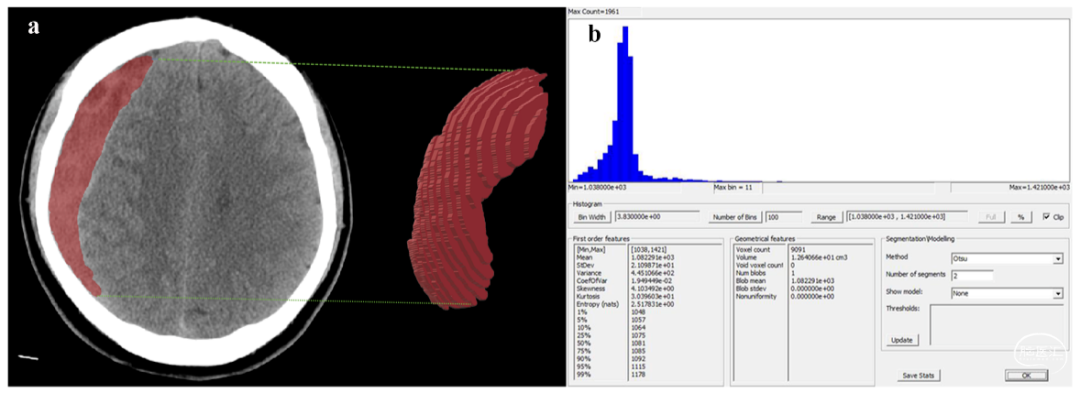
Task: Select the Blob stdev row label
Action: 751,289
